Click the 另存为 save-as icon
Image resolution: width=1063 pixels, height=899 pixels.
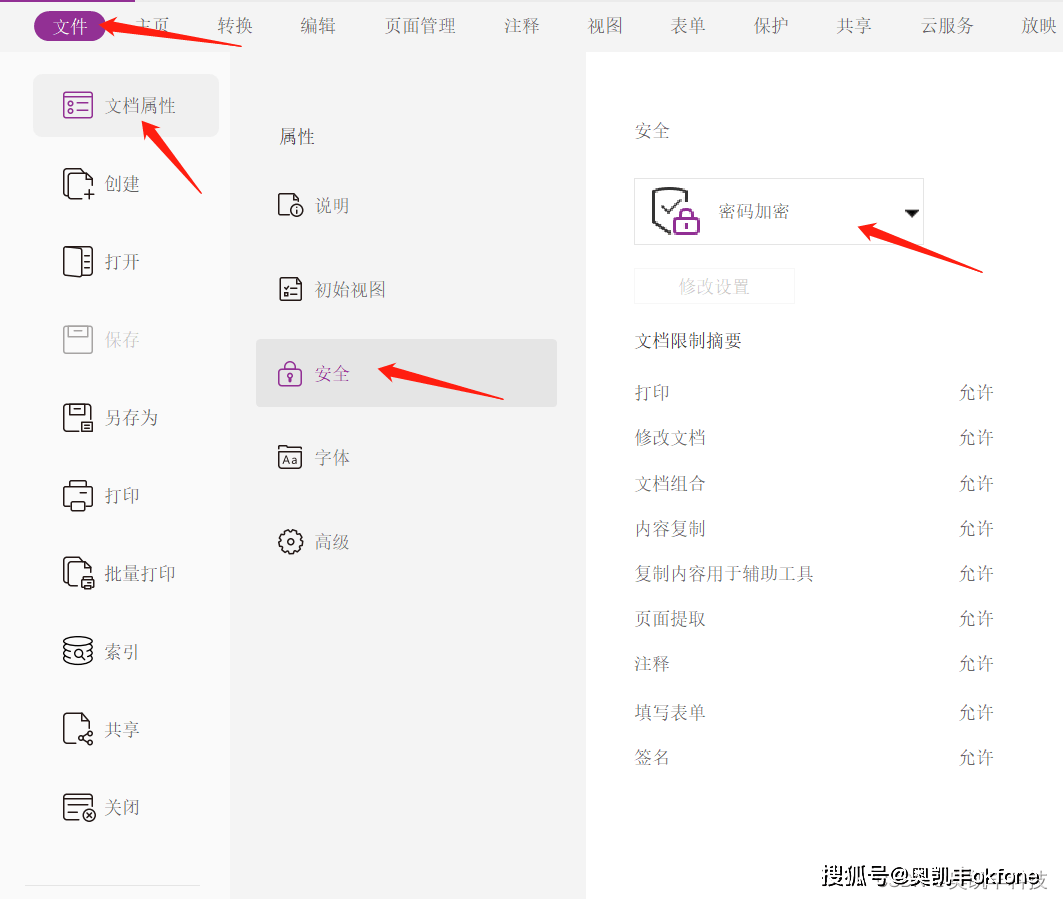point(77,418)
